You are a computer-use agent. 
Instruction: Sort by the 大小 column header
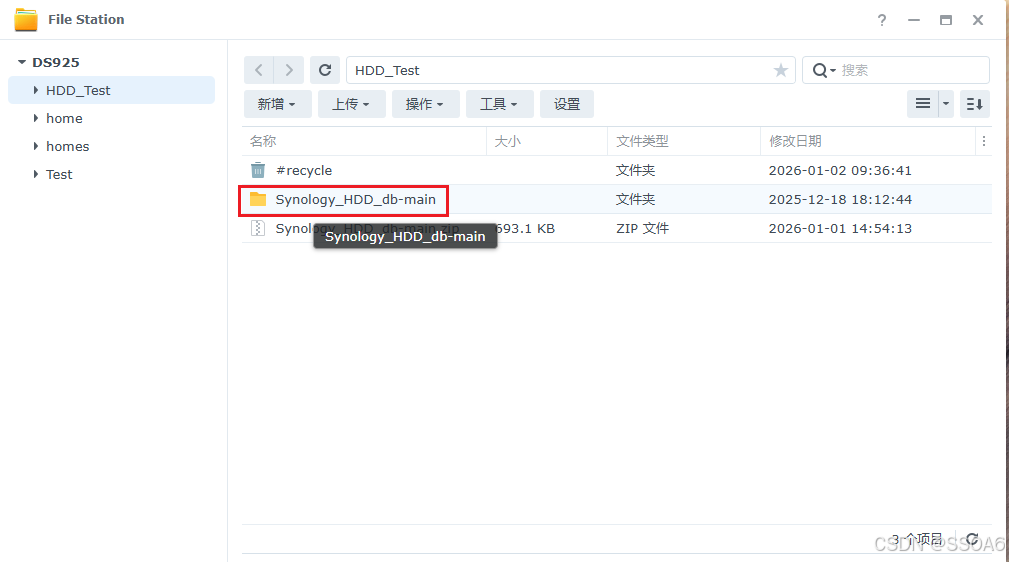click(x=547, y=141)
